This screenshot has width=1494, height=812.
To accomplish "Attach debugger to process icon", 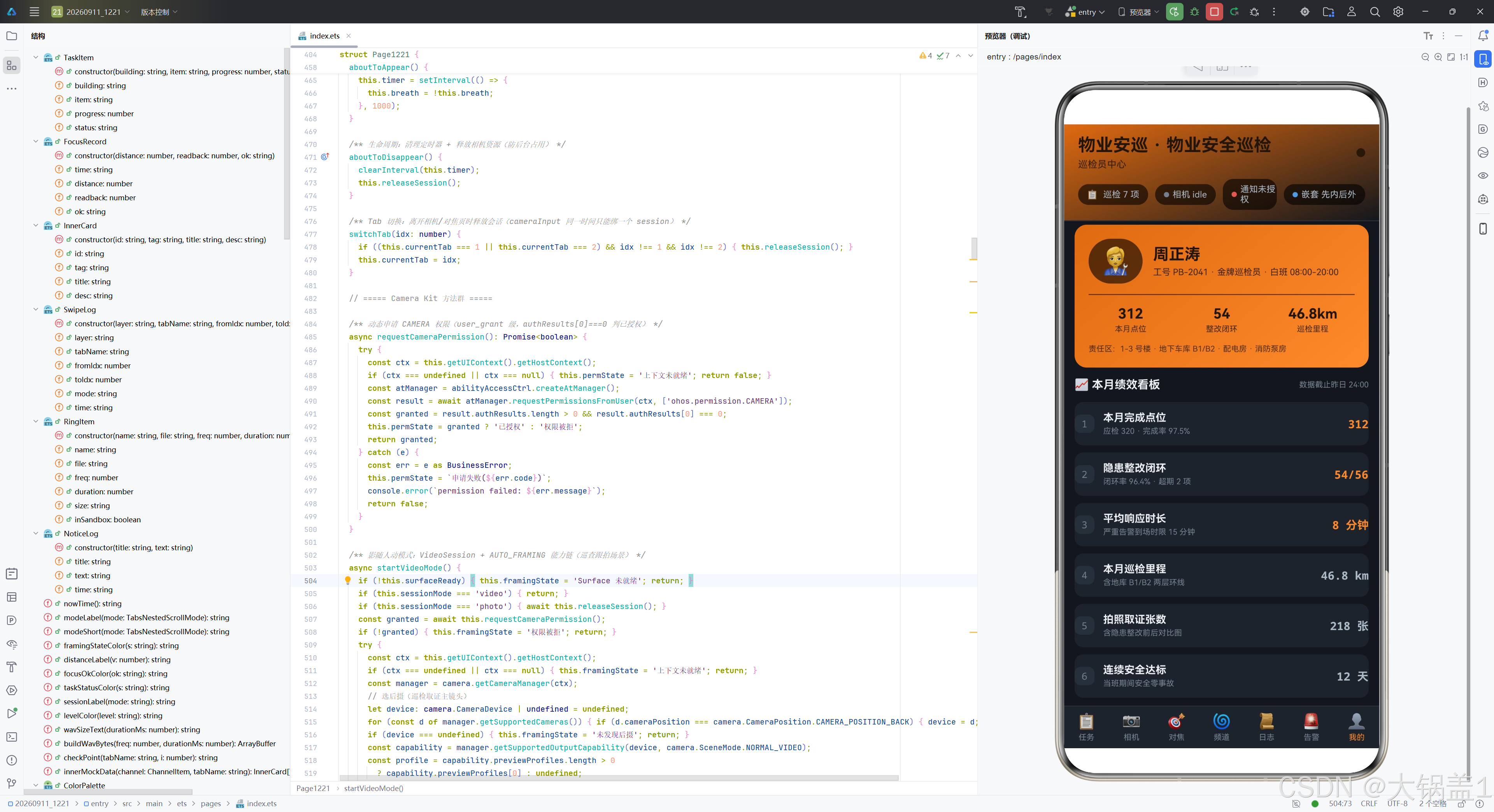I will coord(1254,12).
